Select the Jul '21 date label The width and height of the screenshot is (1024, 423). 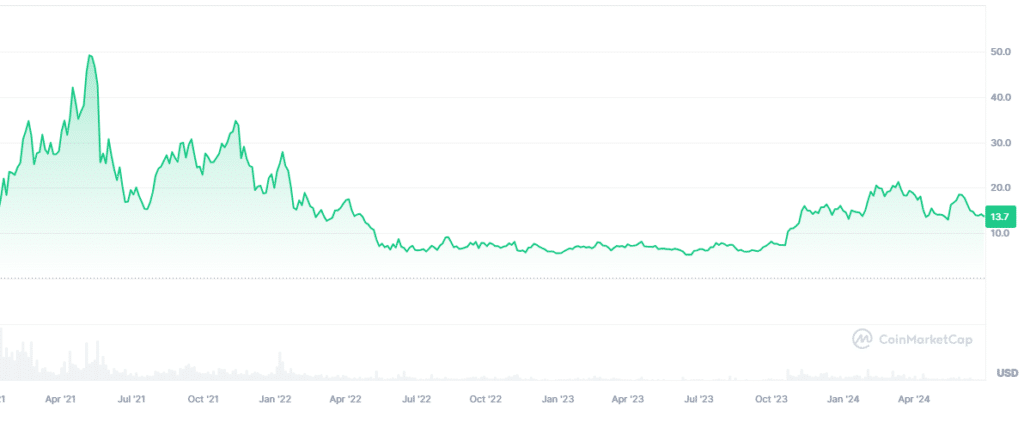pyautogui.click(x=132, y=399)
